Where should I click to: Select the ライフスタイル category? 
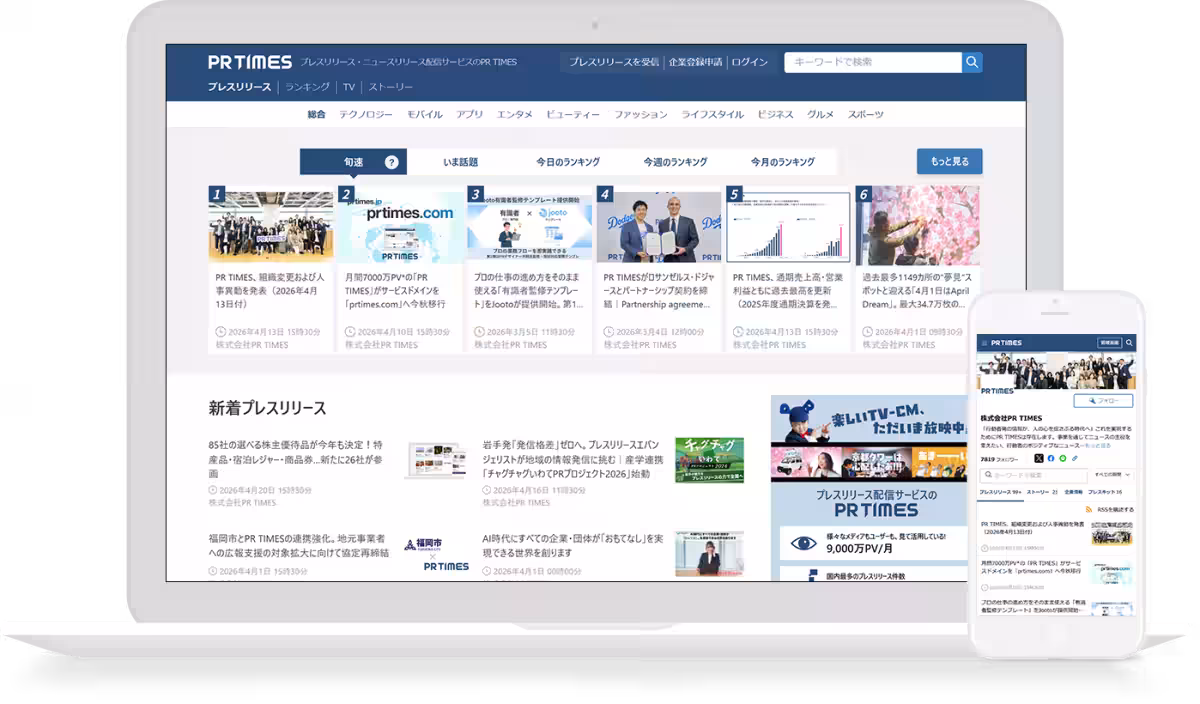[x=713, y=114]
